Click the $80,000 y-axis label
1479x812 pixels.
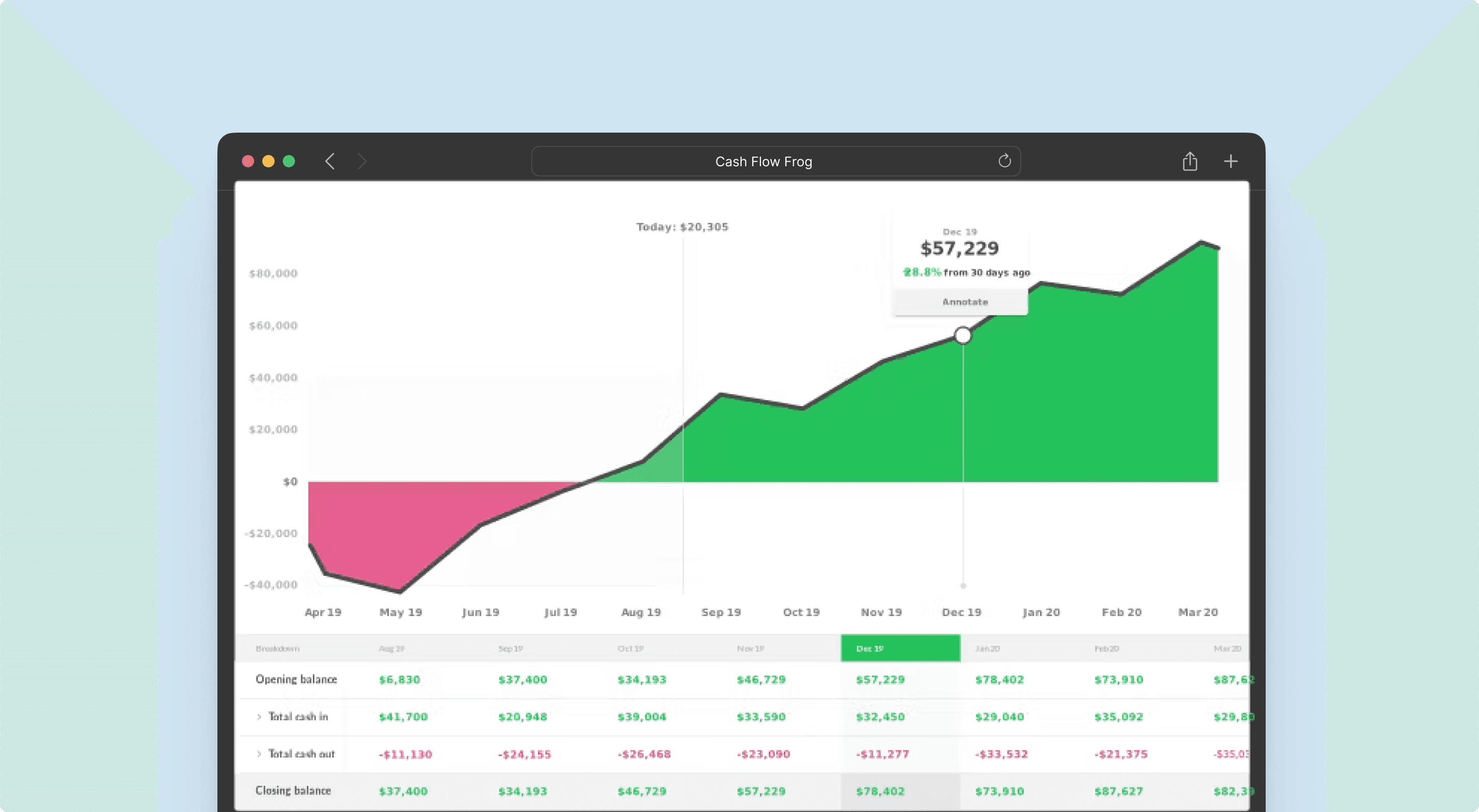(x=274, y=273)
